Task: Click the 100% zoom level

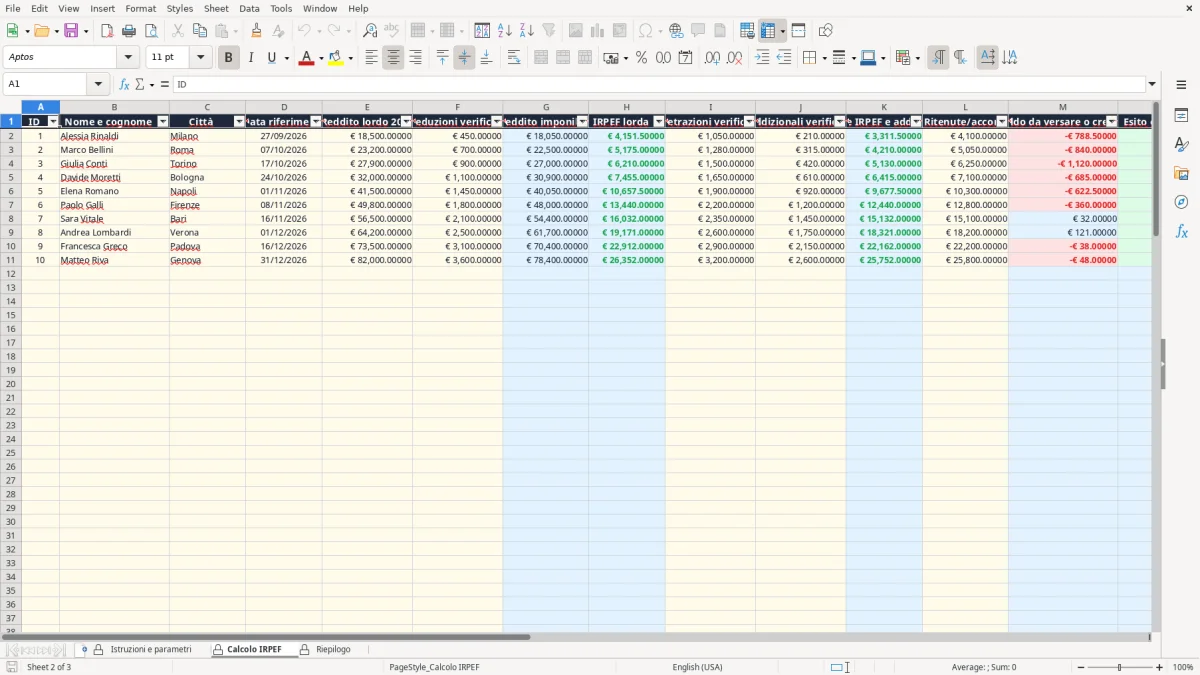Action: click(x=1183, y=667)
